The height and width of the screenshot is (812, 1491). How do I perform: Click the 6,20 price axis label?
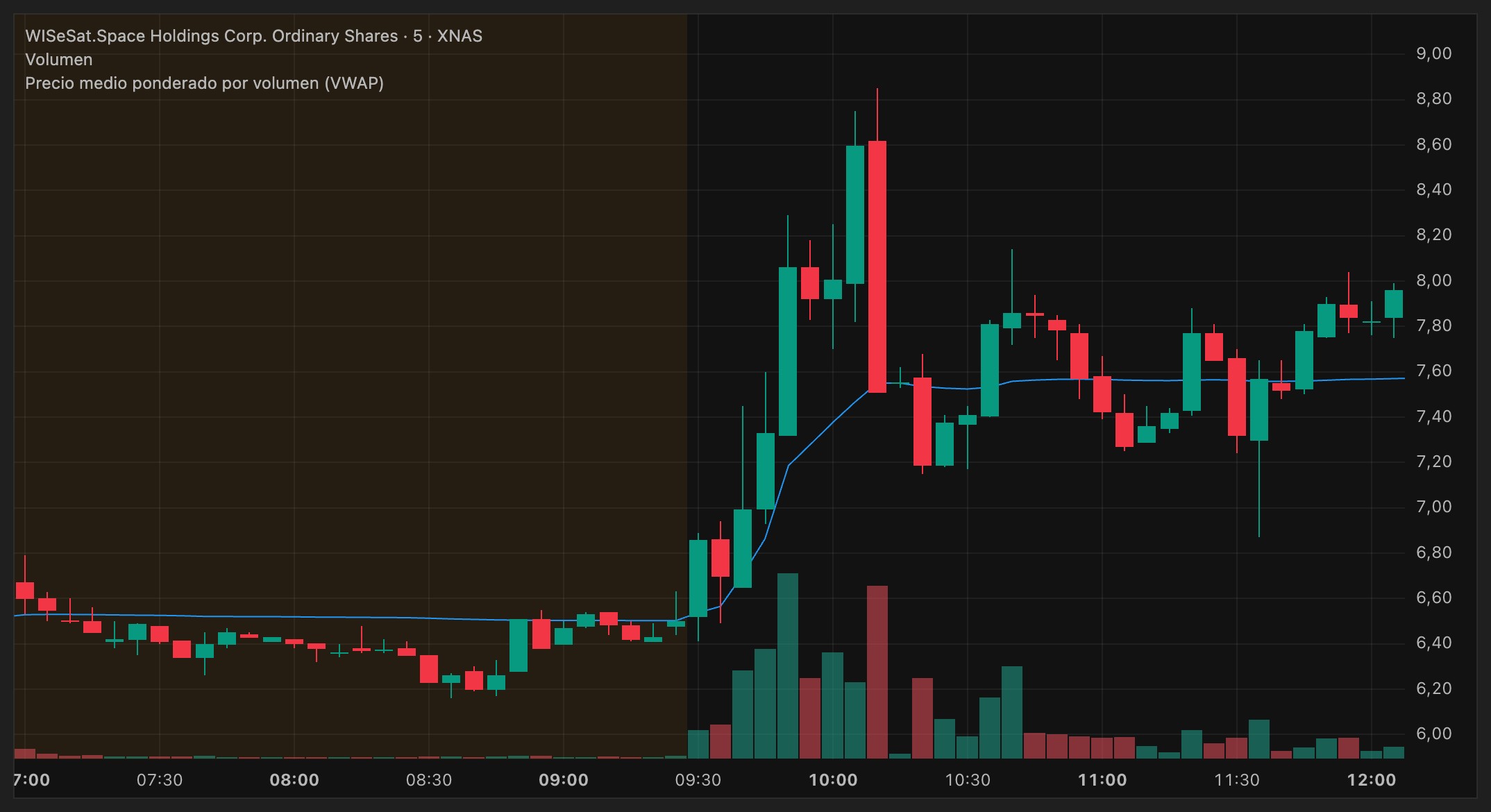(x=1433, y=688)
